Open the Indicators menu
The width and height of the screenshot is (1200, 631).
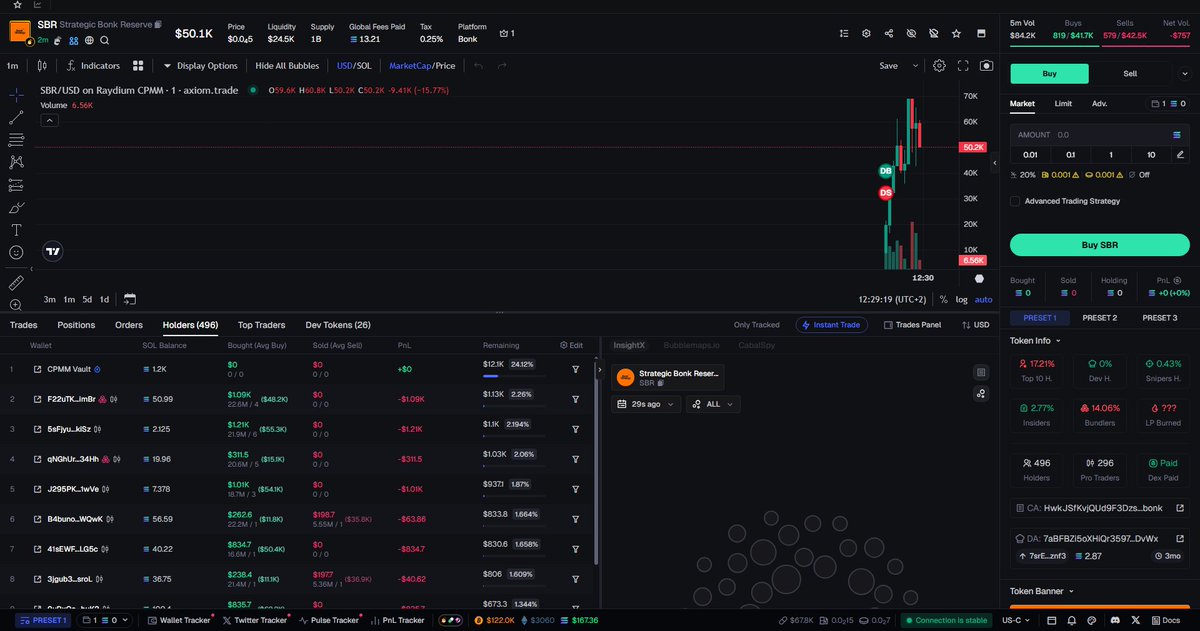[x=92, y=66]
